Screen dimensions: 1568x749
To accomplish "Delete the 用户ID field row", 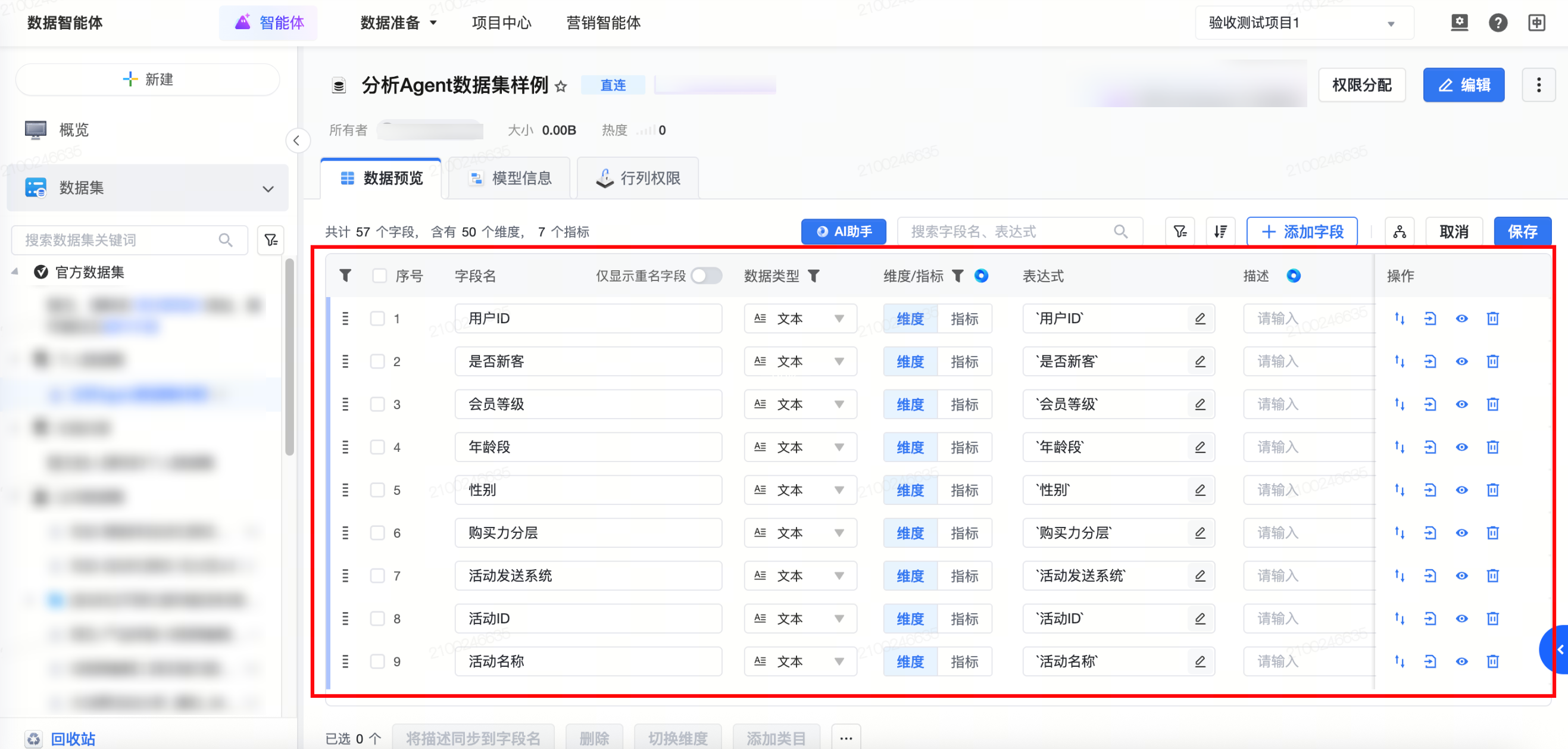I will tap(1492, 319).
